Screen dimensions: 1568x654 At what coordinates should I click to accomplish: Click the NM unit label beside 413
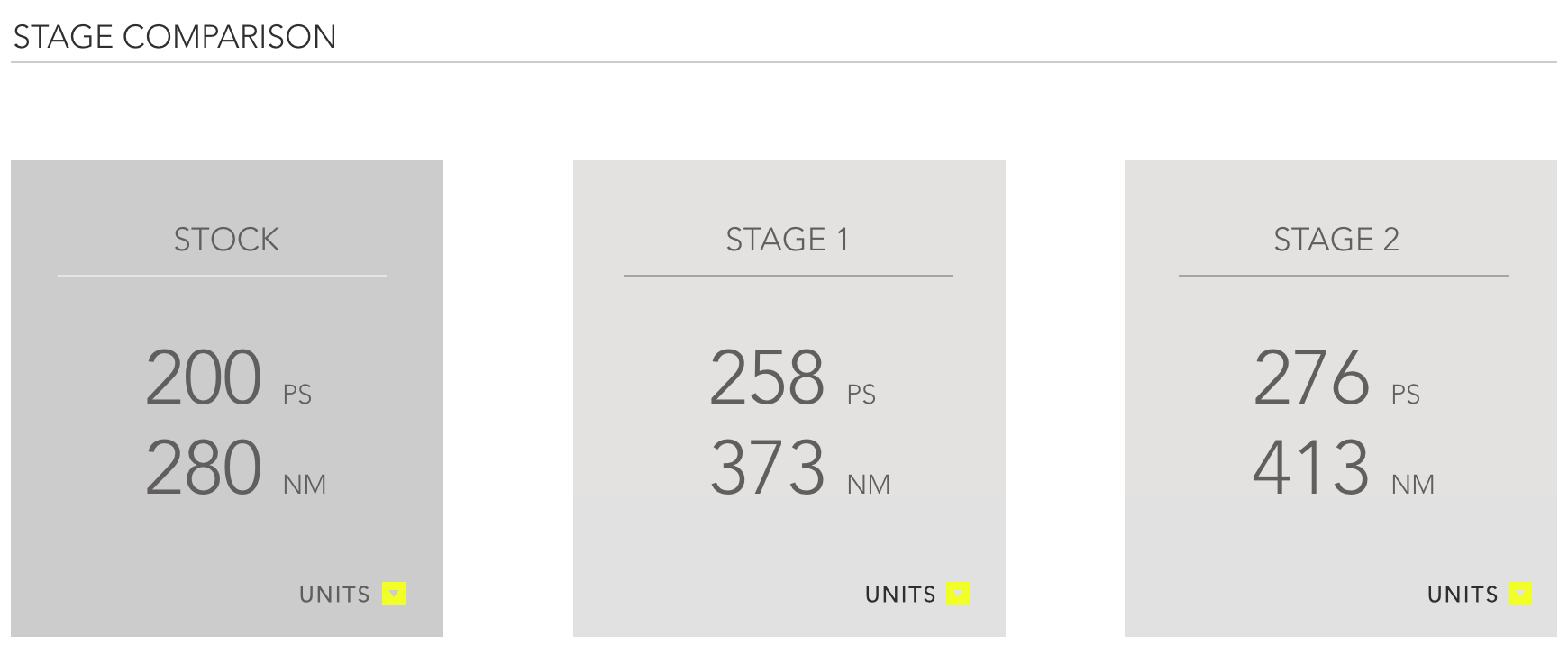tap(1413, 485)
